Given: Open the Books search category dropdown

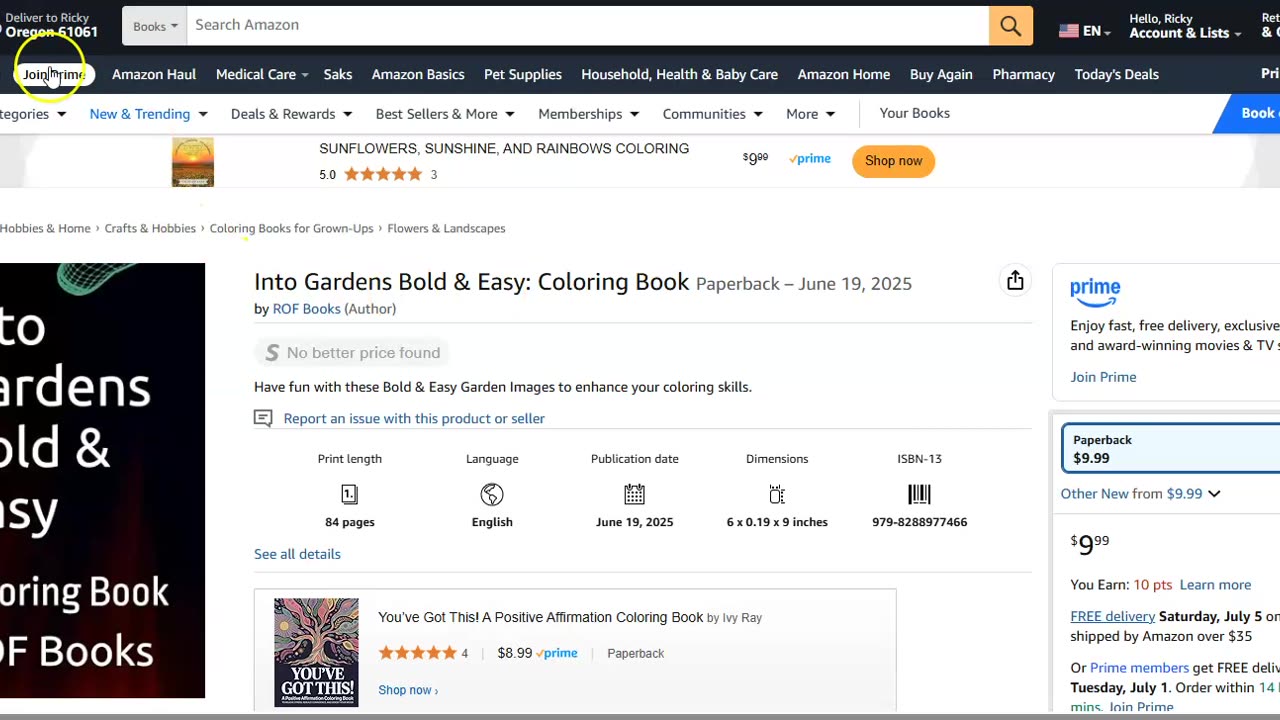Looking at the screenshot, I should tap(154, 26).
